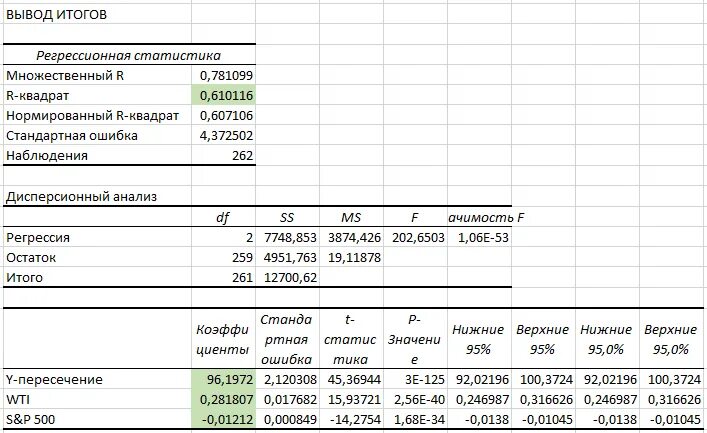707x433 pixels.
Task: Click the p-value 3E-125
Action: coord(425,379)
